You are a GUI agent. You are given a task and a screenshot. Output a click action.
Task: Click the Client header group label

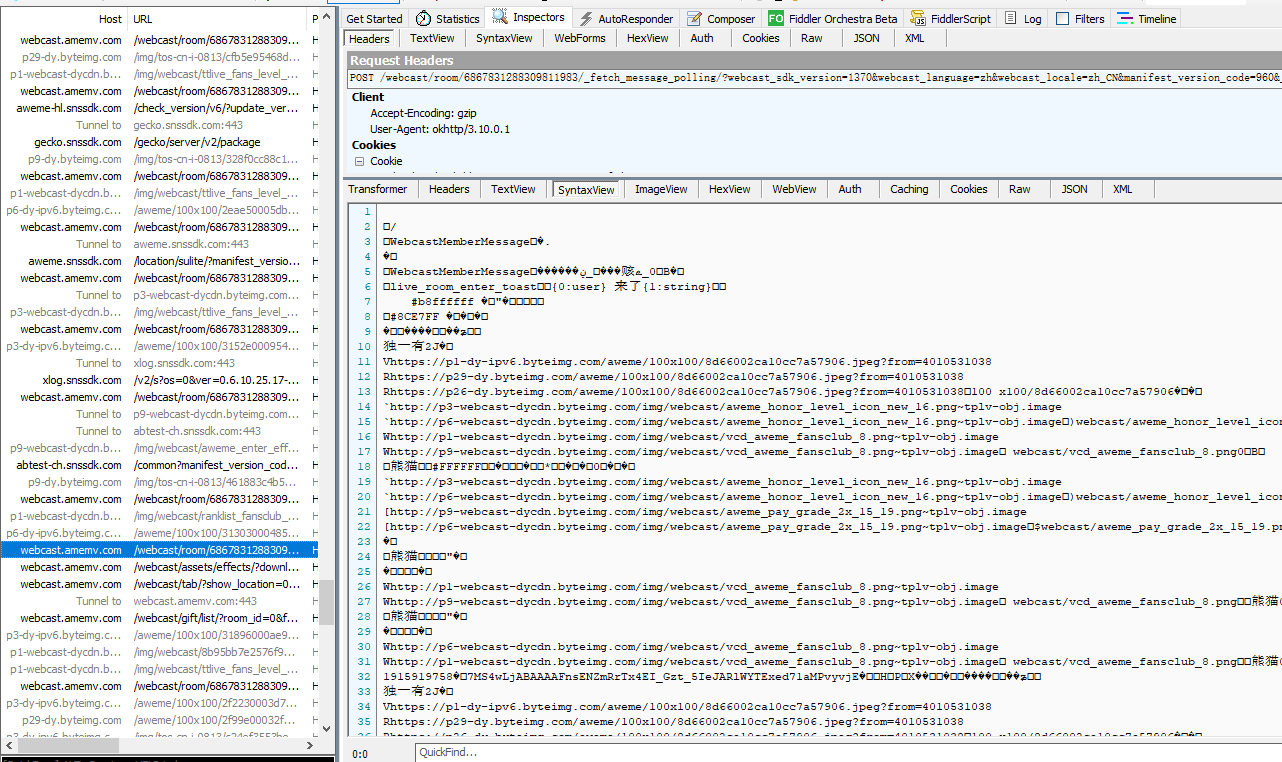tap(368, 97)
